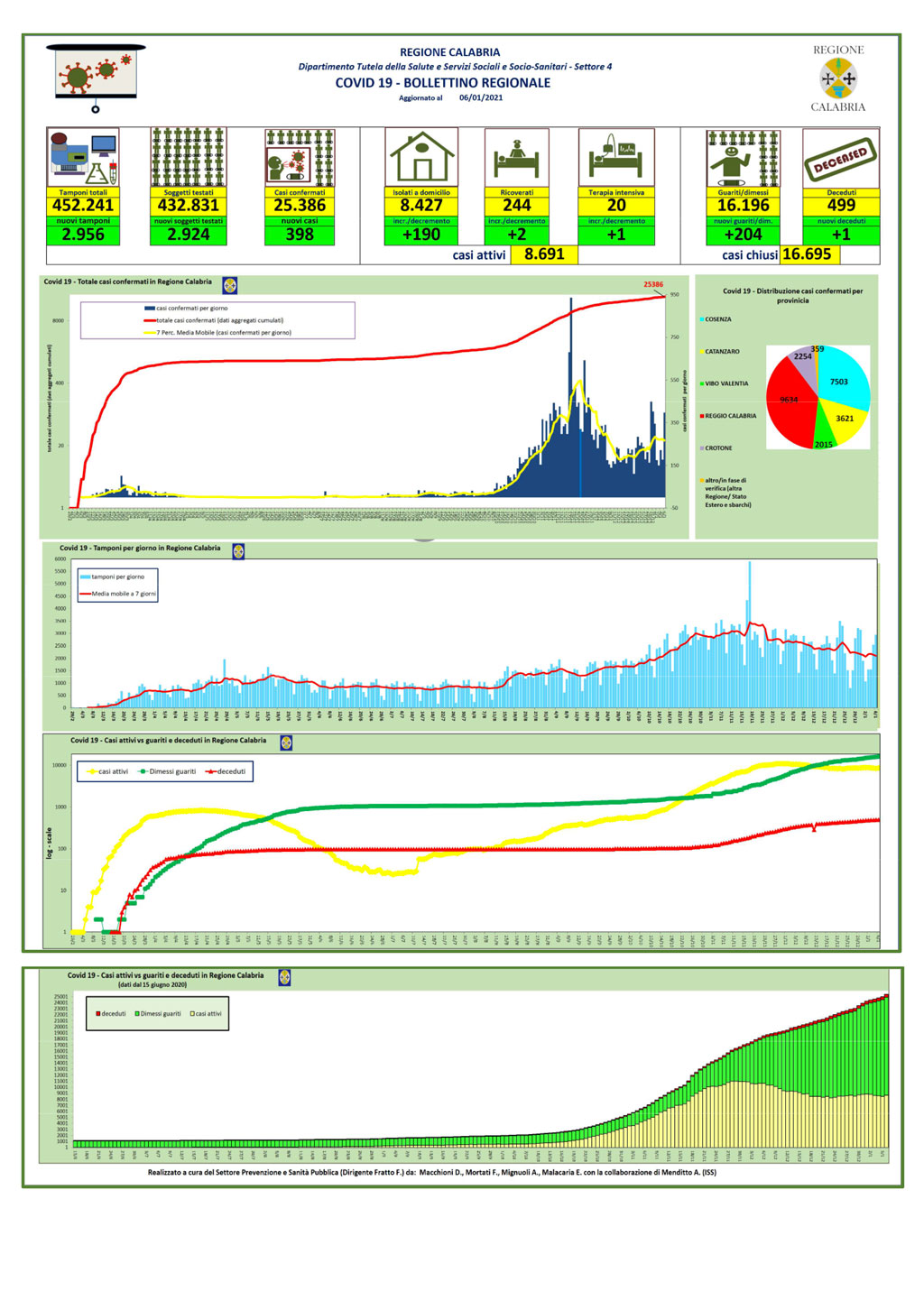Click the Soggetti testati people icon

pyautogui.click(x=189, y=158)
